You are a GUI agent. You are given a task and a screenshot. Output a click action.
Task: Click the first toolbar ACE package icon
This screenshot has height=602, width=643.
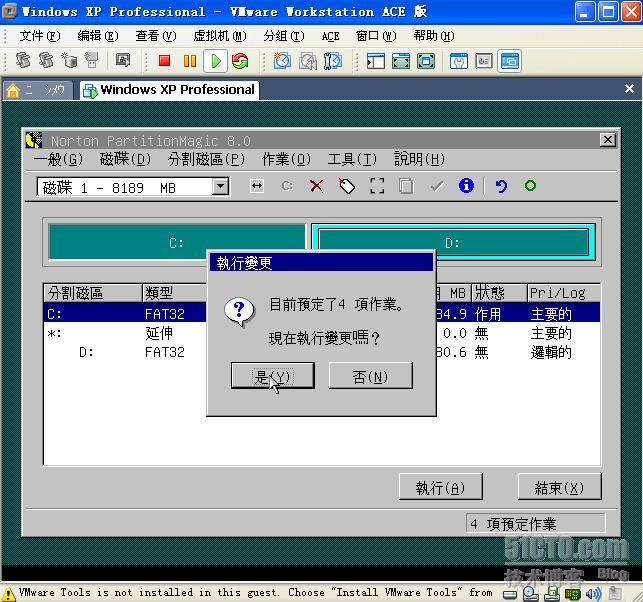pos(23,61)
